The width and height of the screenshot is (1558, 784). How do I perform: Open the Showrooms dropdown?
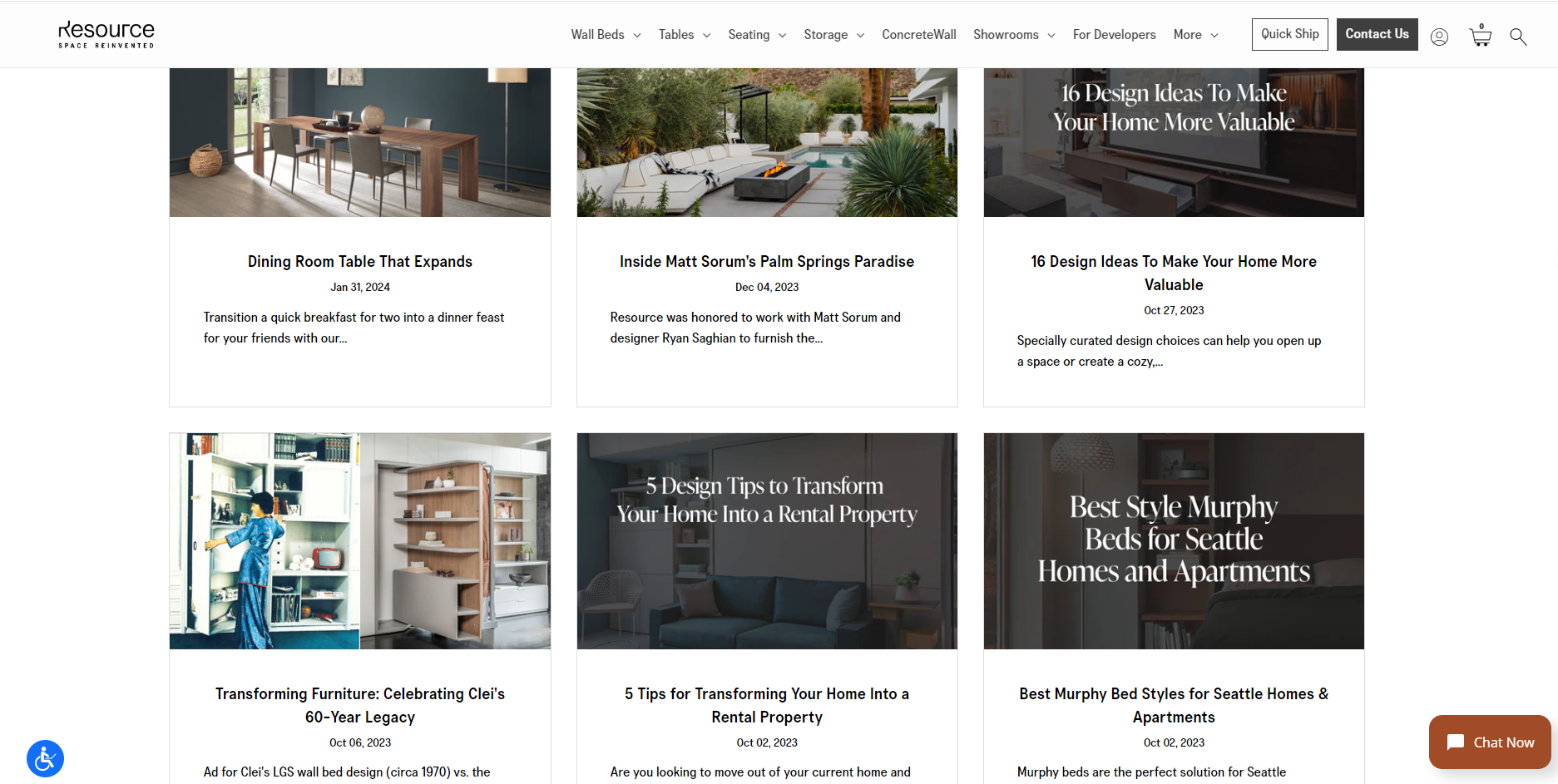tap(1013, 35)
